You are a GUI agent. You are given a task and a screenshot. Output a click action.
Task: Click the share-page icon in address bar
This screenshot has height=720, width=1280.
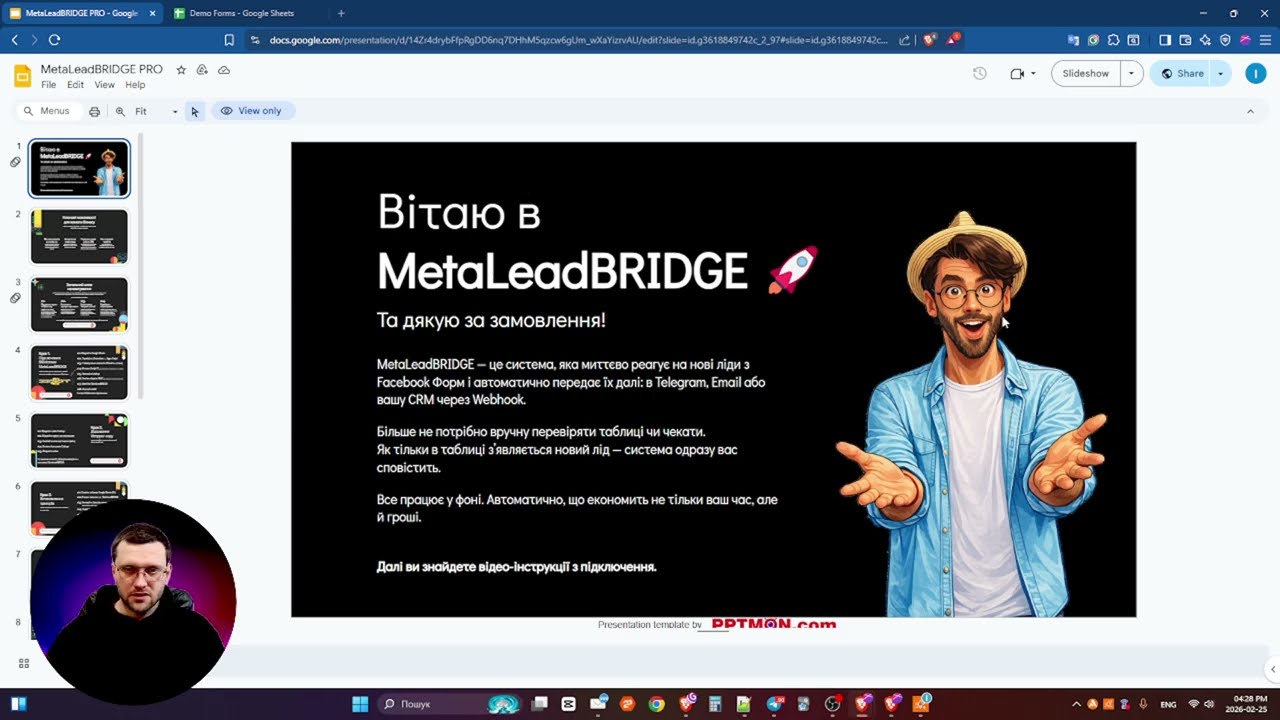click(904, 40)
